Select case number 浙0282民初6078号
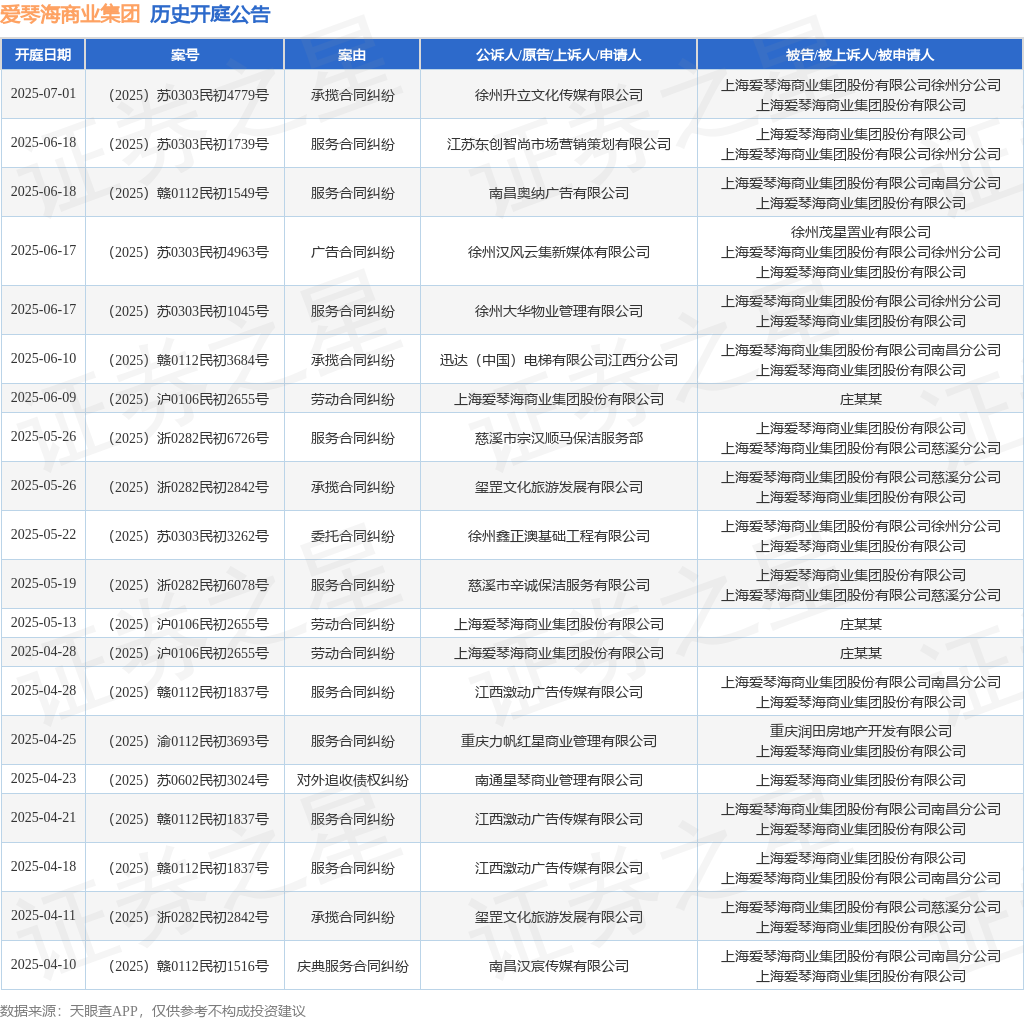 189,585
